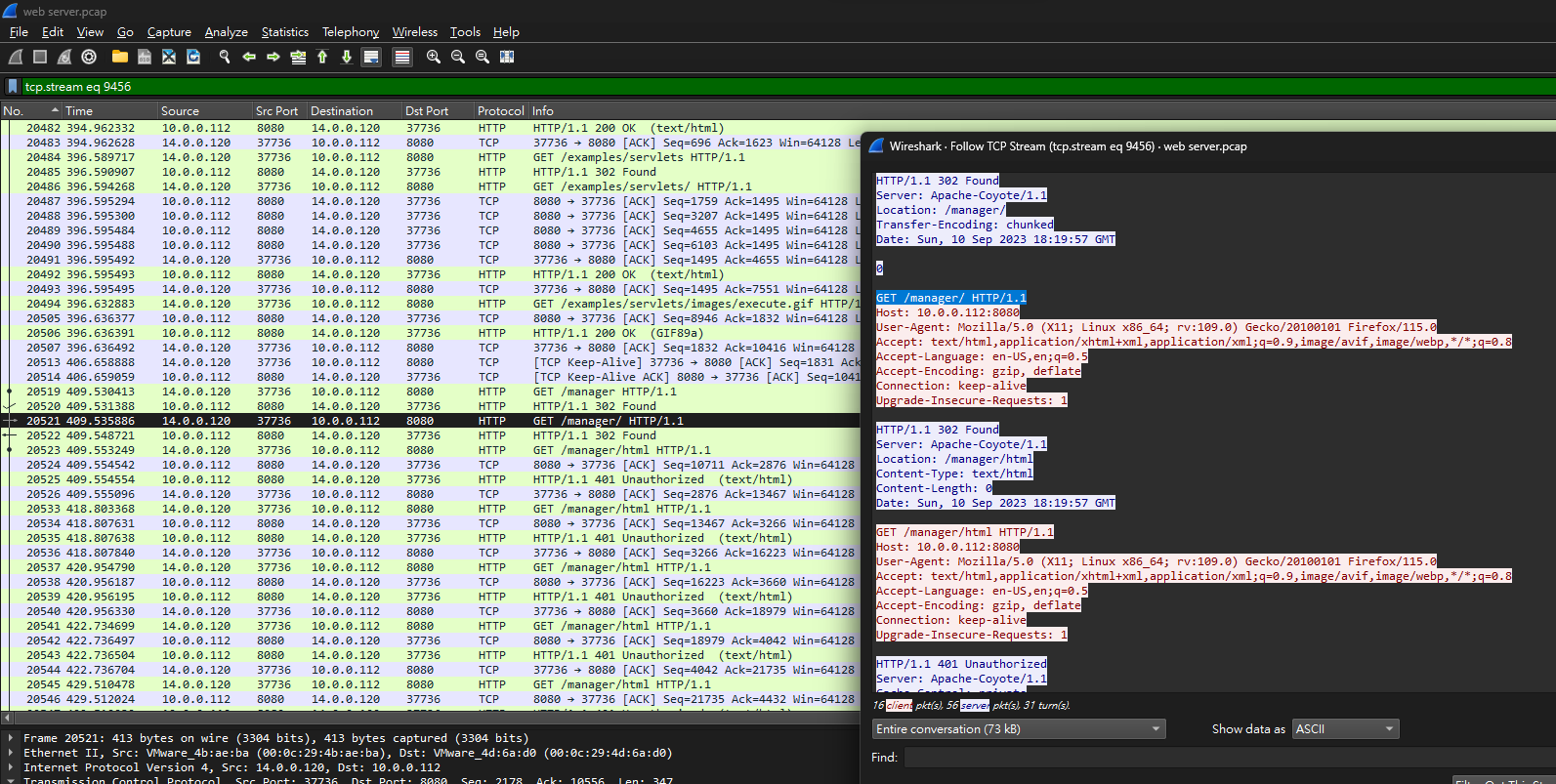Stop the running capture

(40, 57)
